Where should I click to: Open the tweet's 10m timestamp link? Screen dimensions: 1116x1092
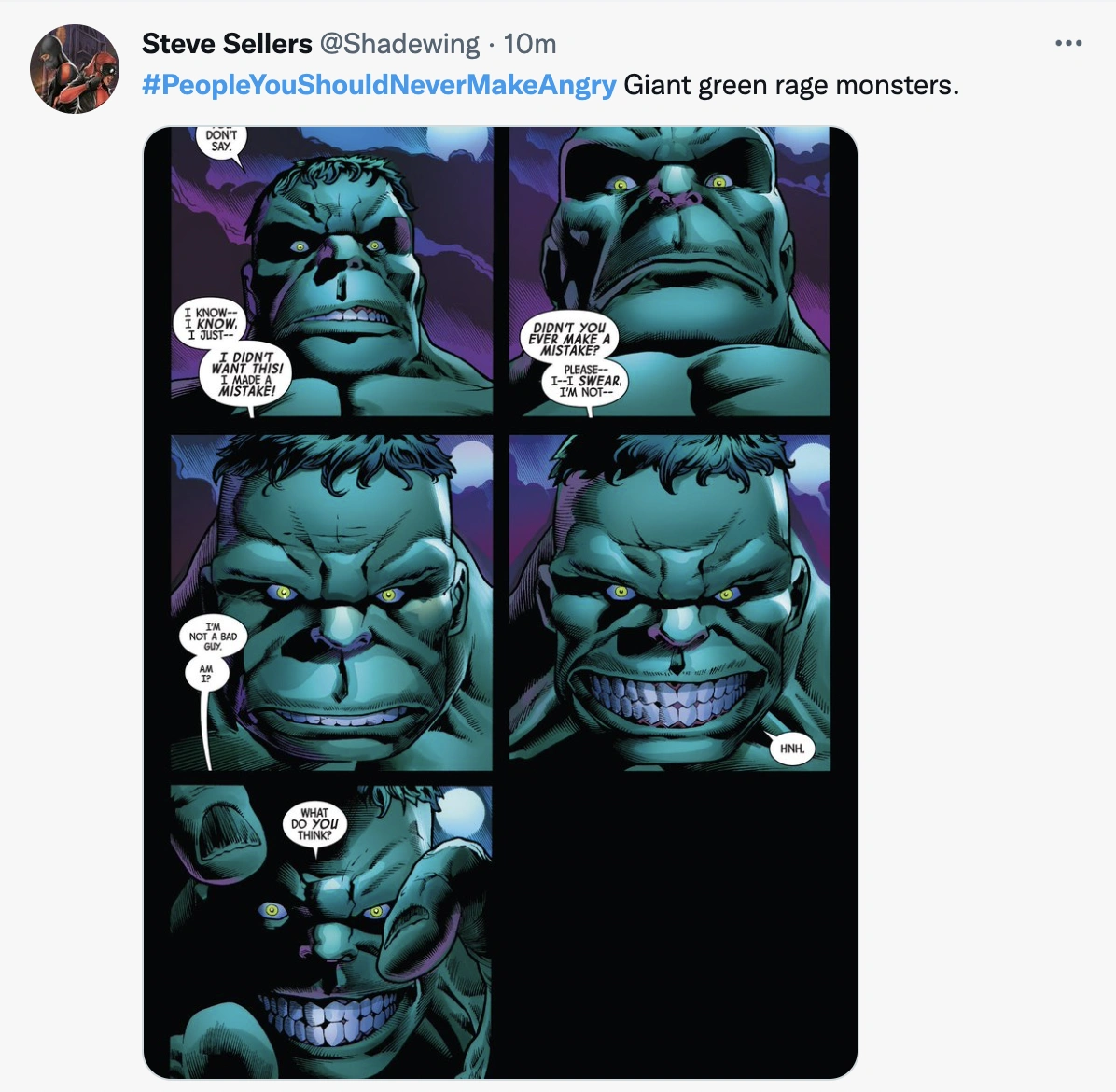[x=529, y=44]
